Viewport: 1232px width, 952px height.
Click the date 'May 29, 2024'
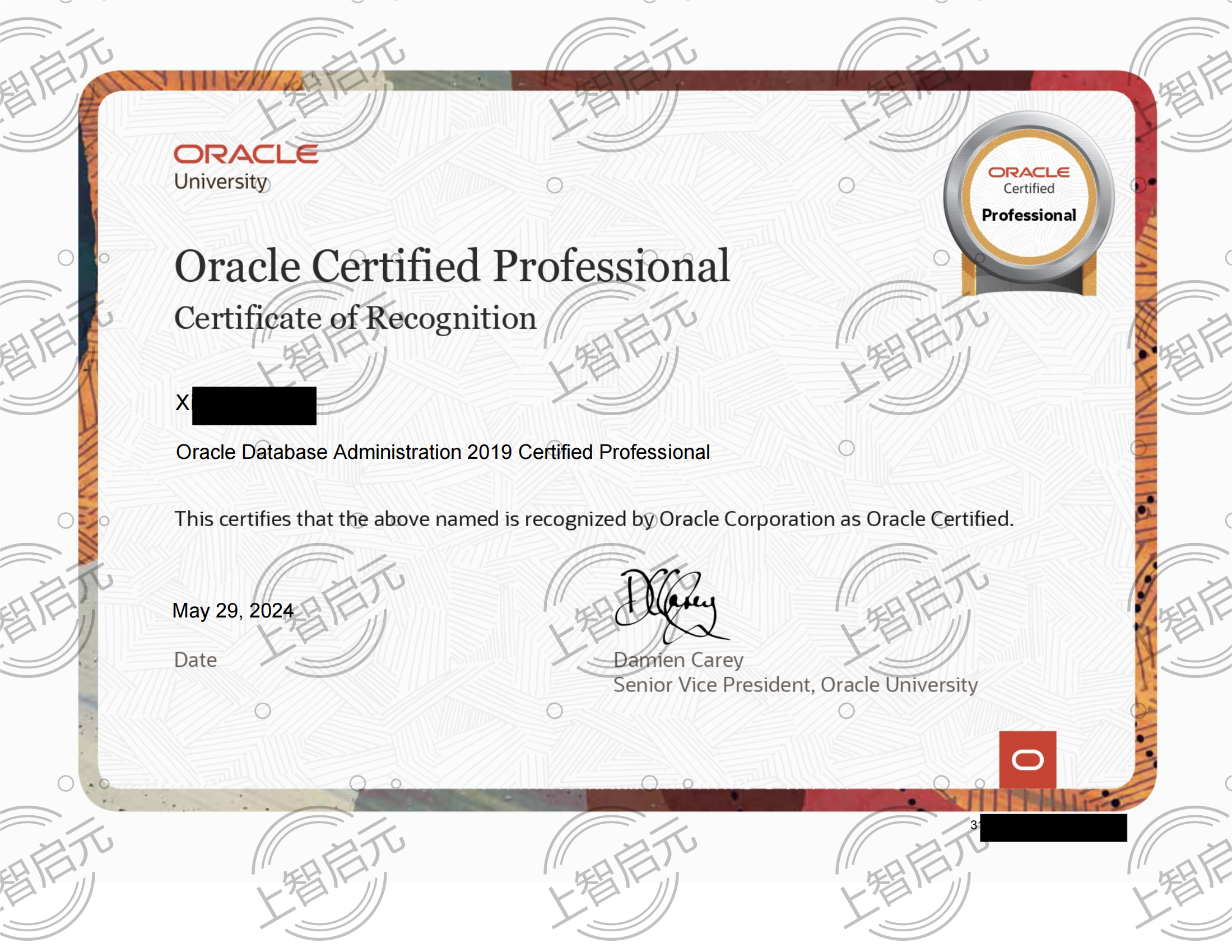(x=233, y=611)
